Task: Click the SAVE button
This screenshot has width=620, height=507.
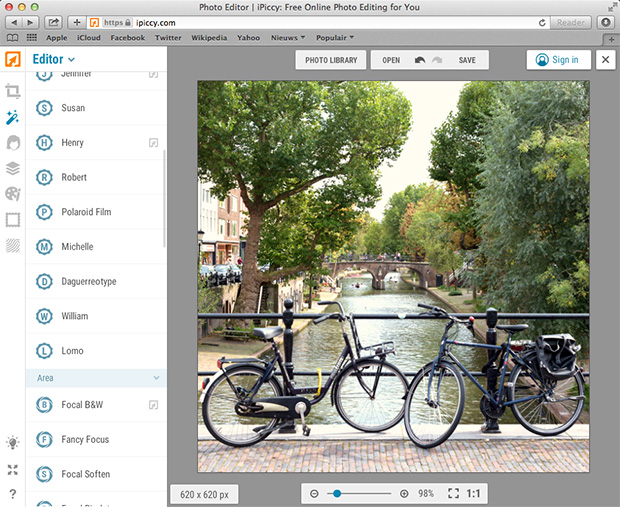Action: pos(467,60)
